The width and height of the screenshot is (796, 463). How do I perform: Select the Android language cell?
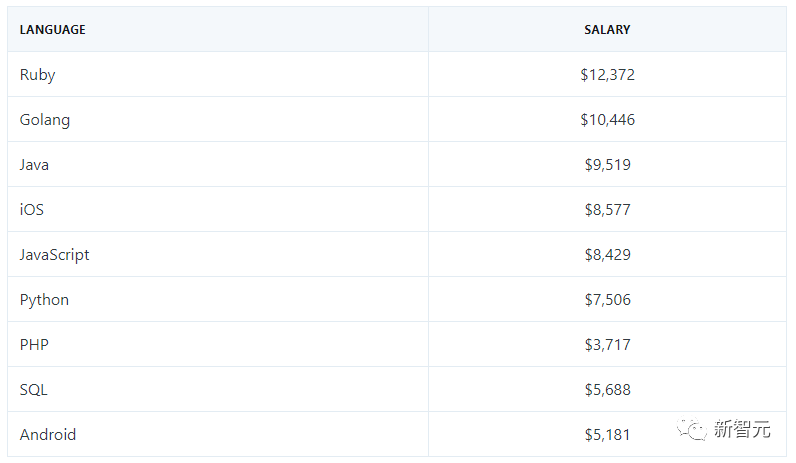point(48,435)
